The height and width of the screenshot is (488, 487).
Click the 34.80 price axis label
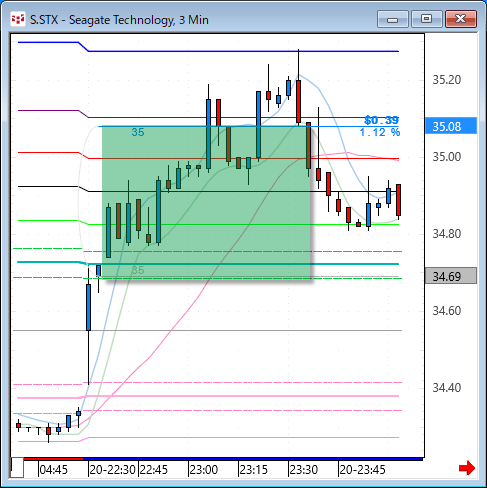(x=447, y=234)
